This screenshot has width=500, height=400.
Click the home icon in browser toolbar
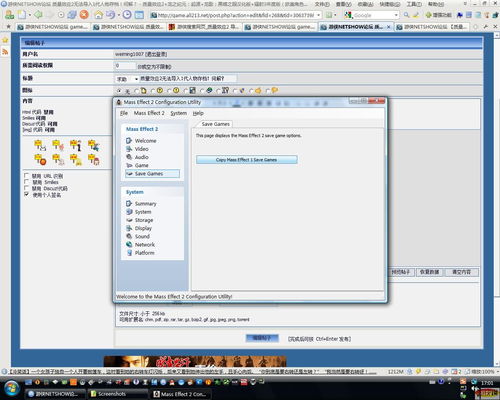click(x=98, y=15)
